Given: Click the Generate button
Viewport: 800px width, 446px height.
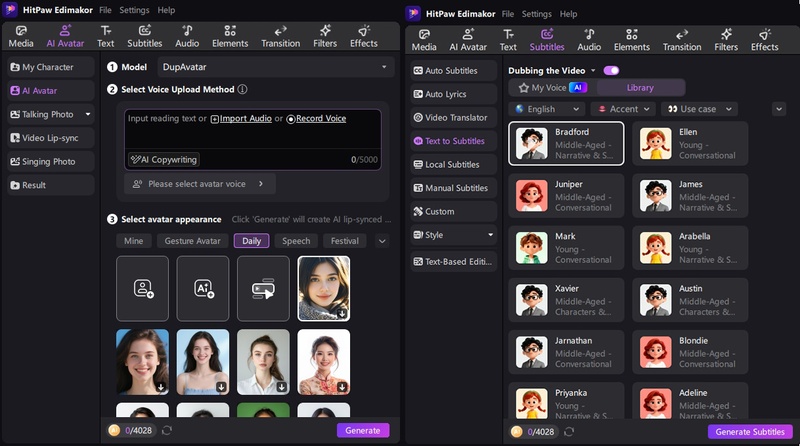Looking at the screenshot, I should (x=363, y=430).
